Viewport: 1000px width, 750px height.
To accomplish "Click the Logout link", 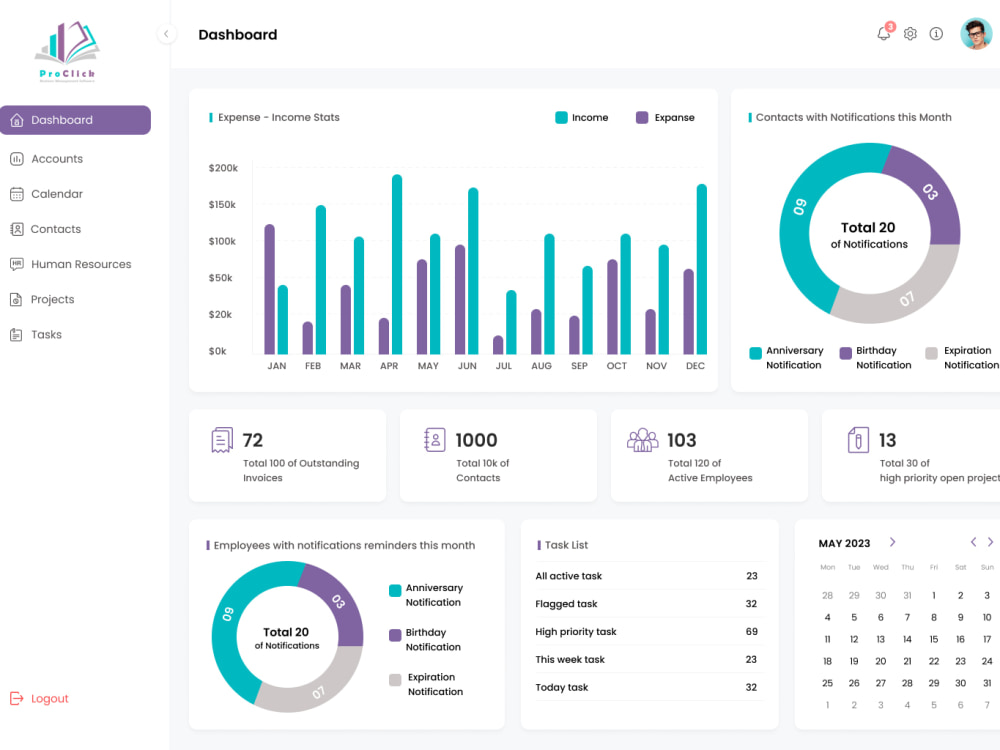I will tap(50, 698).
